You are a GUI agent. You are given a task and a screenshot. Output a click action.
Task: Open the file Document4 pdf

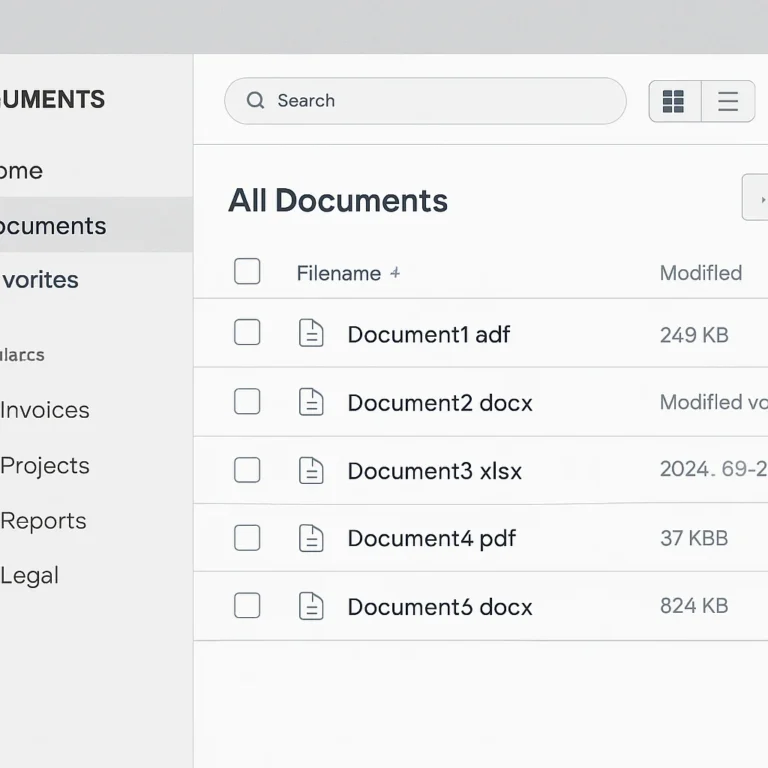[432, 538]
